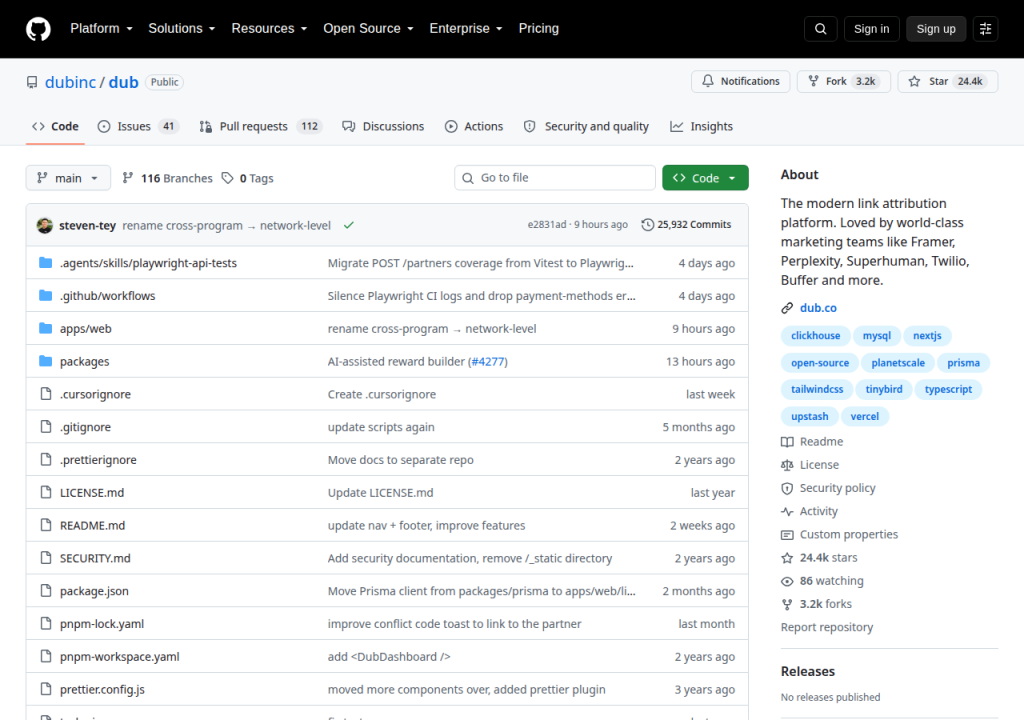This screenshot has height=720, width=1024.
Task: Open the 25,932 Commits history
Action: [x=686, y=224]
